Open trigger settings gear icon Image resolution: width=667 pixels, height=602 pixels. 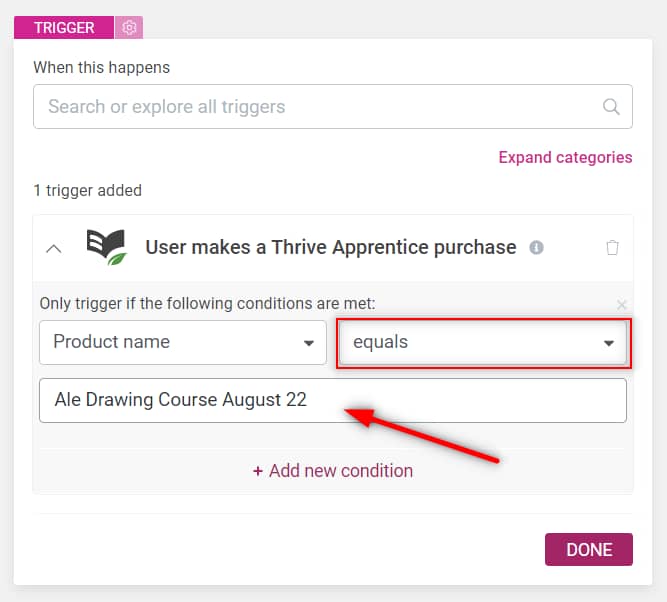(129, 28)
